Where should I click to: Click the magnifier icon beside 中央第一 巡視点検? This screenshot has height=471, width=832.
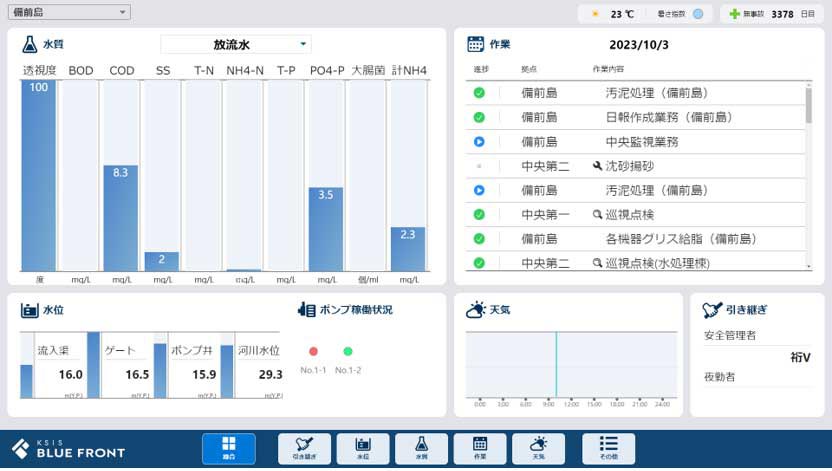coord(597,214)
